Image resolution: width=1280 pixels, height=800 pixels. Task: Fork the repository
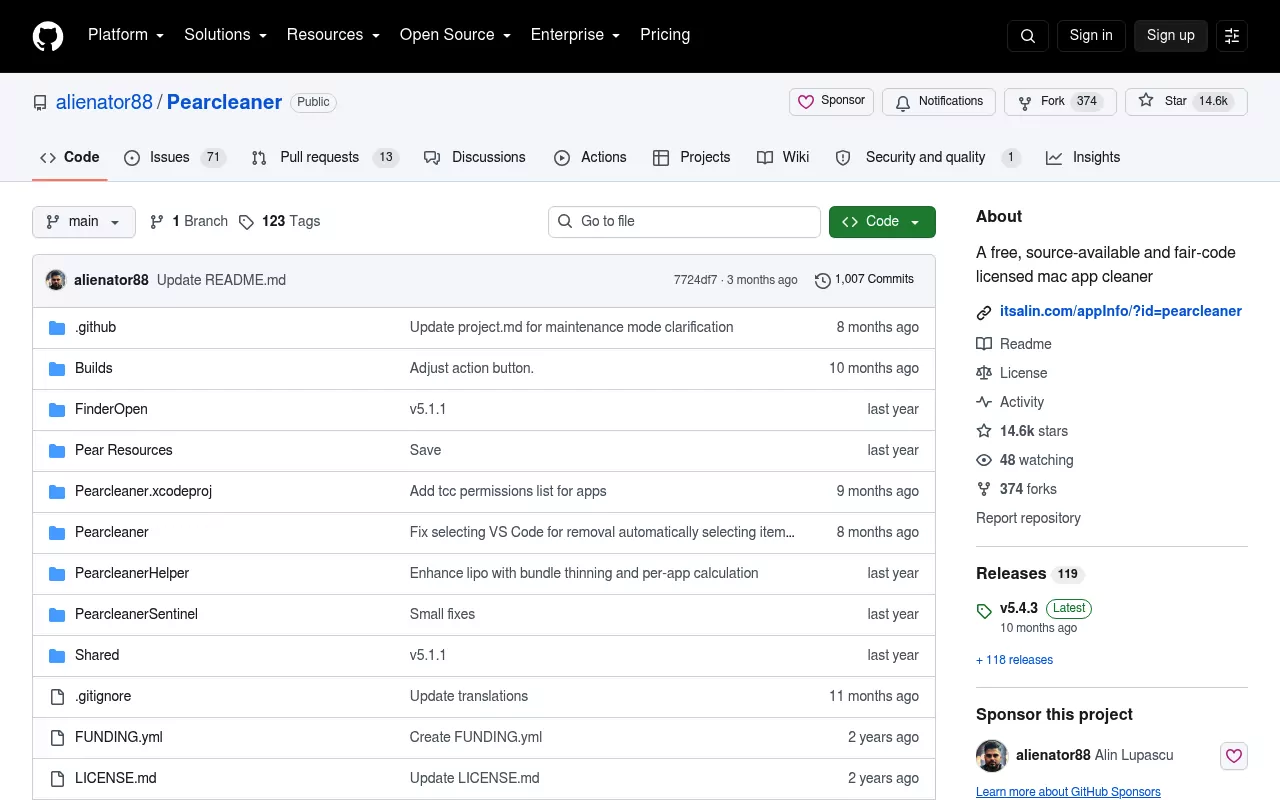[x=1060, y=102]
